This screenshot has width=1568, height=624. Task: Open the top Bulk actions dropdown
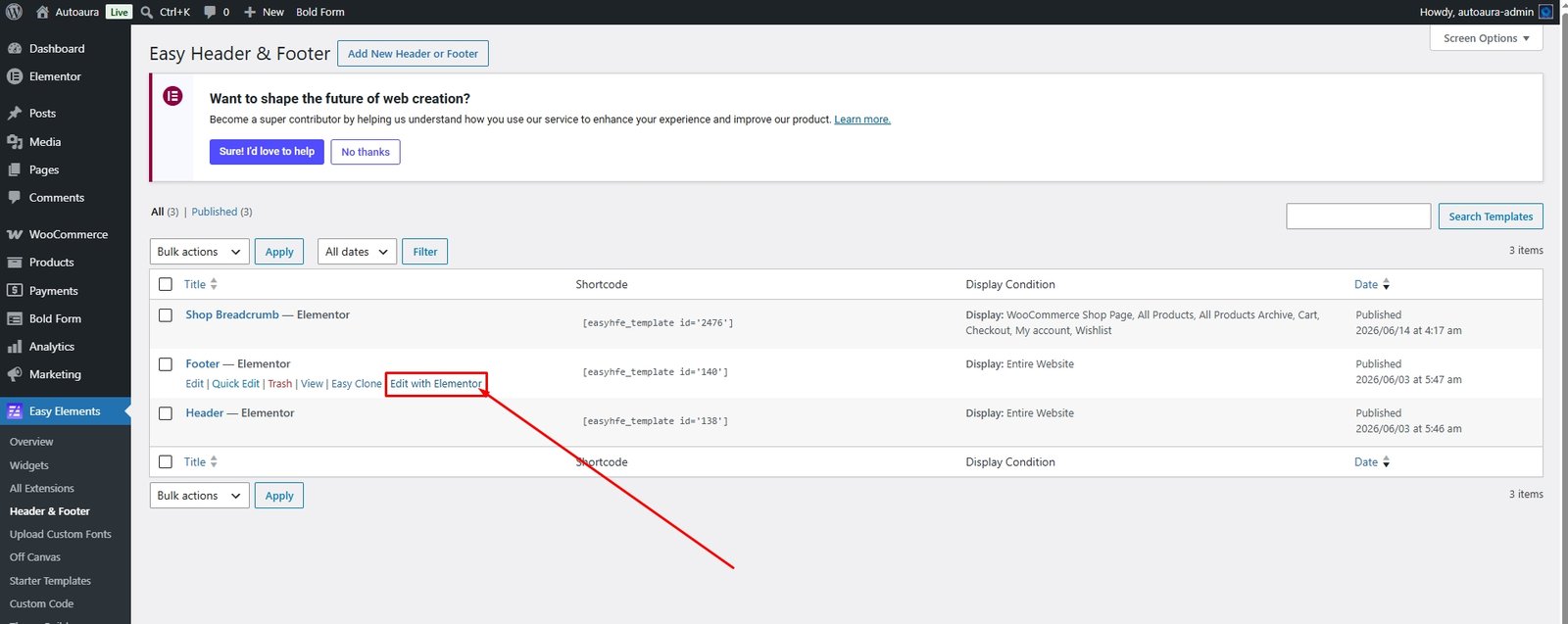200,252
